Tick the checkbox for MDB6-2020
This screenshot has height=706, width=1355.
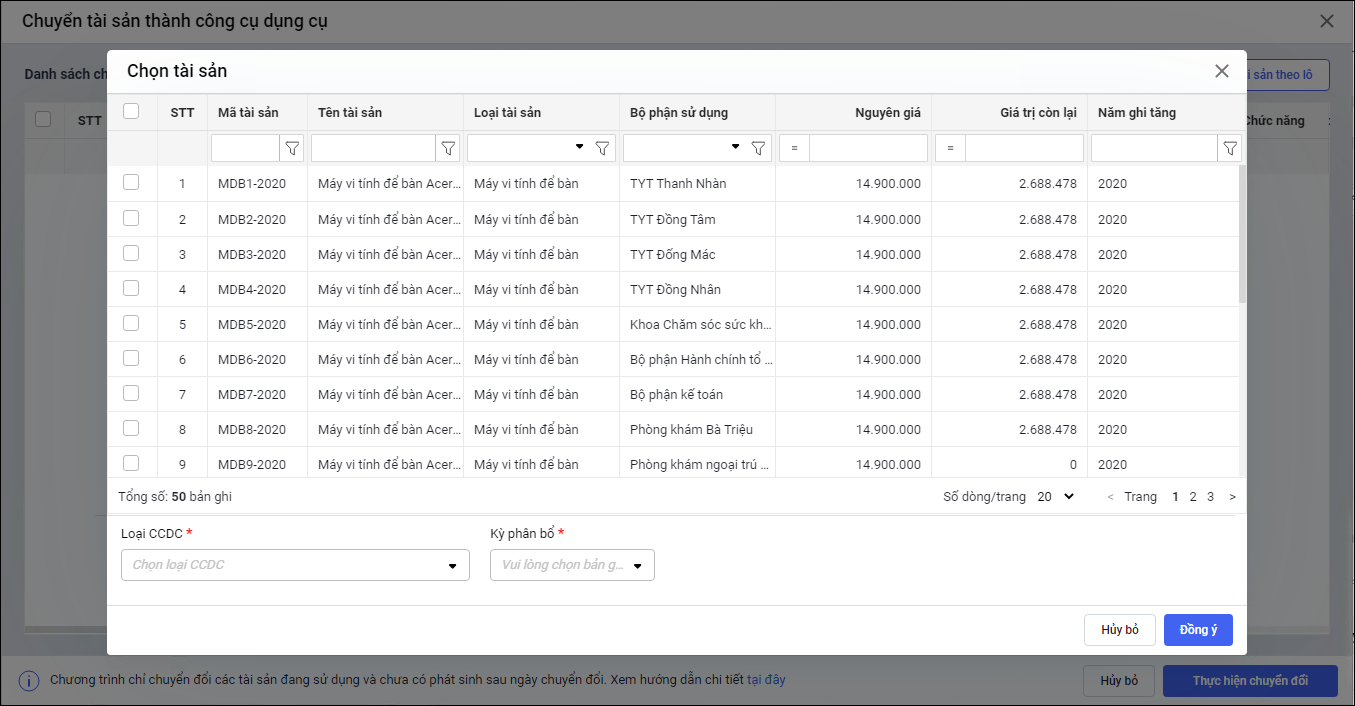(131, 358)
